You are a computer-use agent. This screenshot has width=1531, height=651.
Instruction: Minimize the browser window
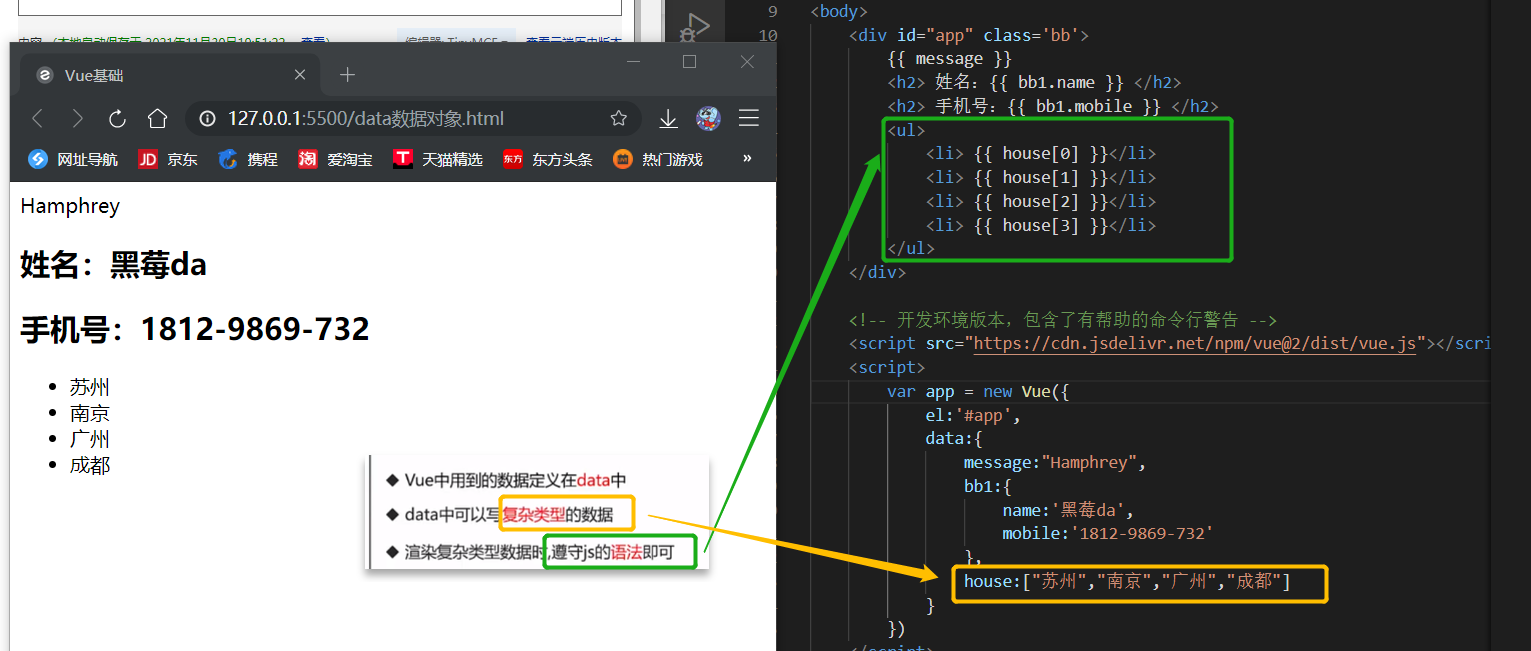pos(632,62)
